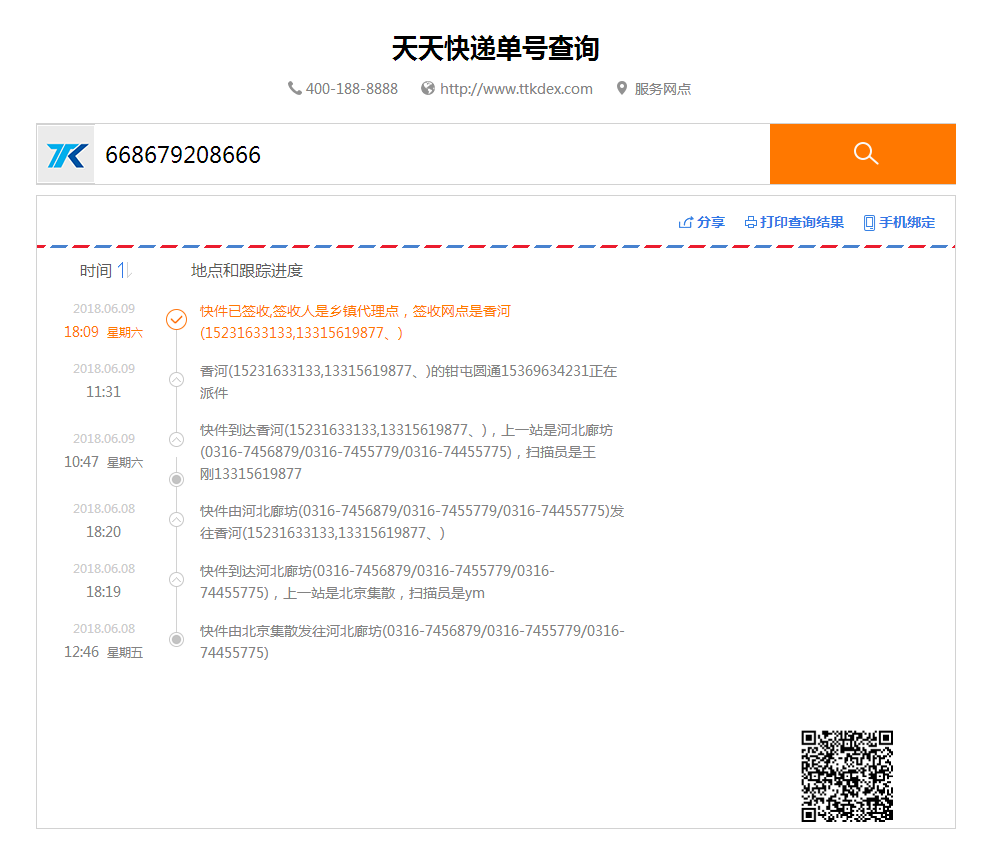Click the 时间 column header
994x844 pixels.
[x=96, y=271]
